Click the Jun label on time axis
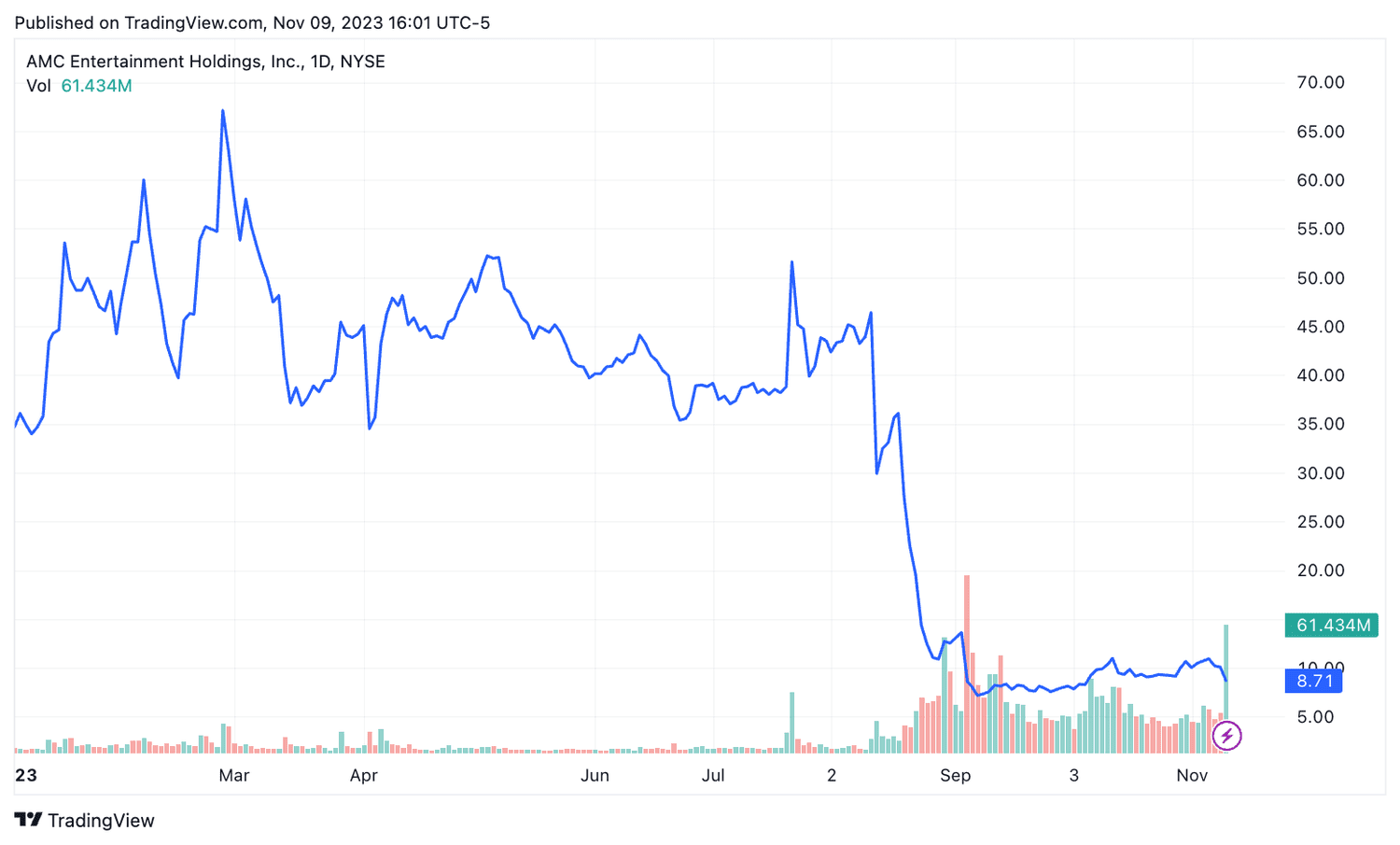This screenshot has height=845, width=1400. [595, 775]
